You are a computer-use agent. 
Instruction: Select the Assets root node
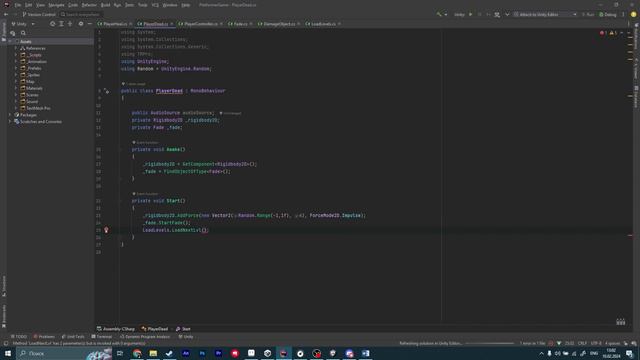click(x=25, y=42)
